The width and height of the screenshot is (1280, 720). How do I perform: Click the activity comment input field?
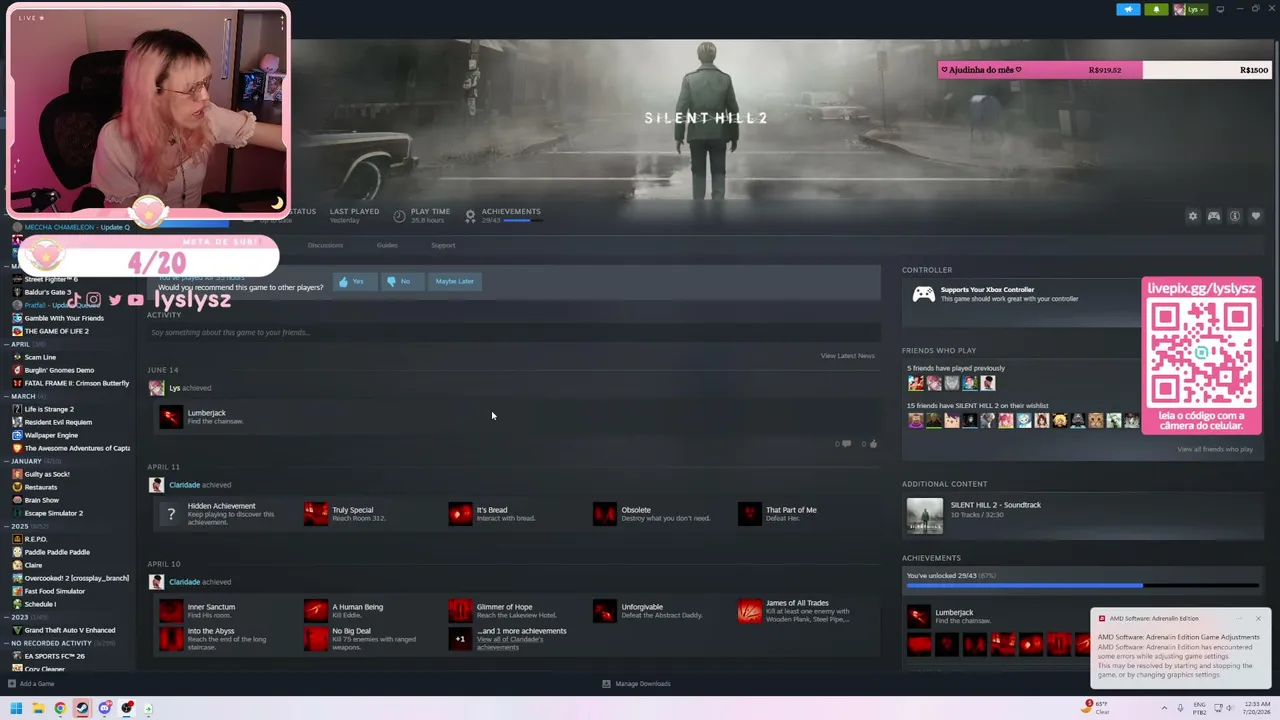coord(513,332)
